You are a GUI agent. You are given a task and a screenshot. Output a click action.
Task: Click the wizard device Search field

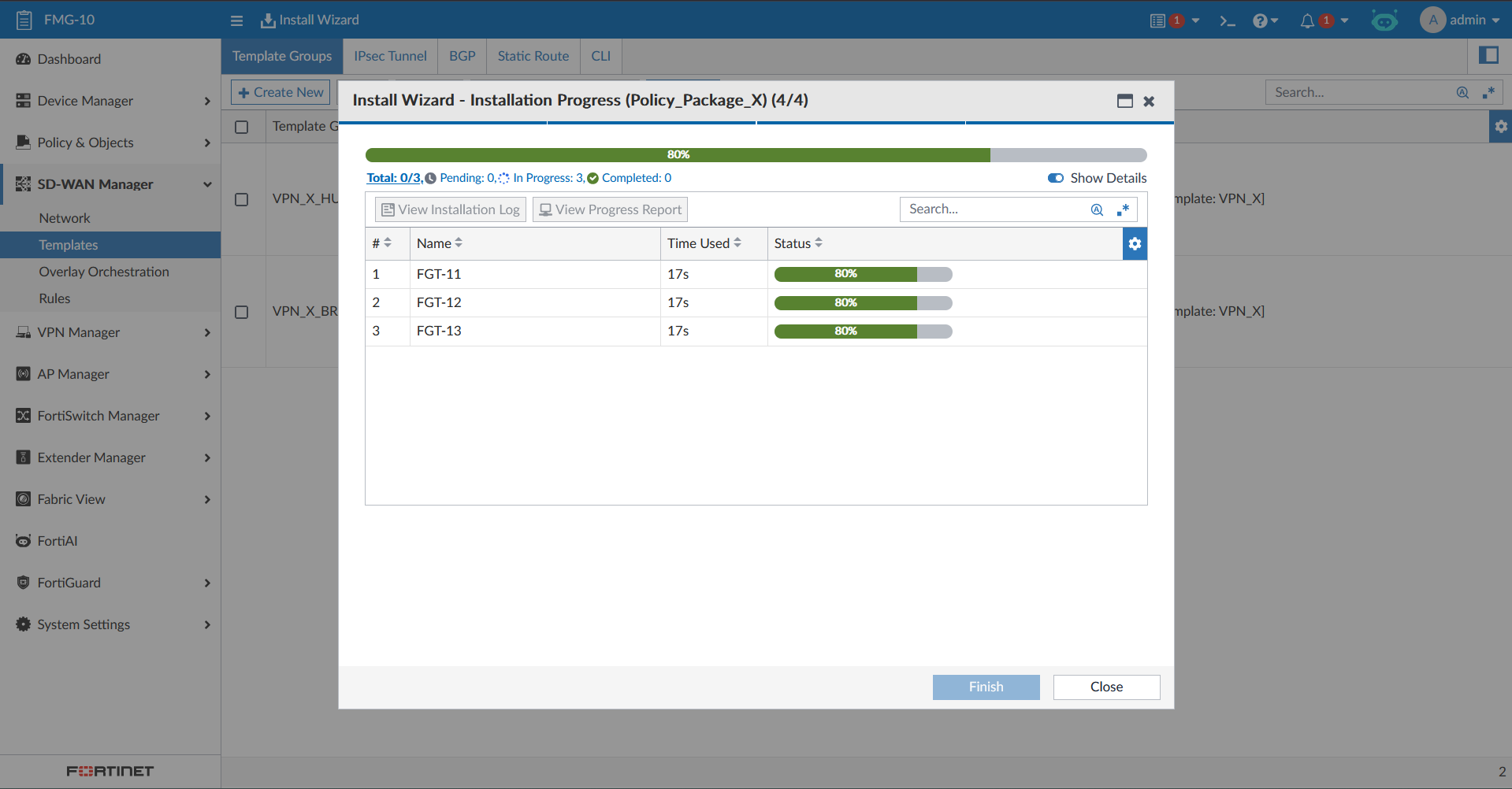[994, 209]
